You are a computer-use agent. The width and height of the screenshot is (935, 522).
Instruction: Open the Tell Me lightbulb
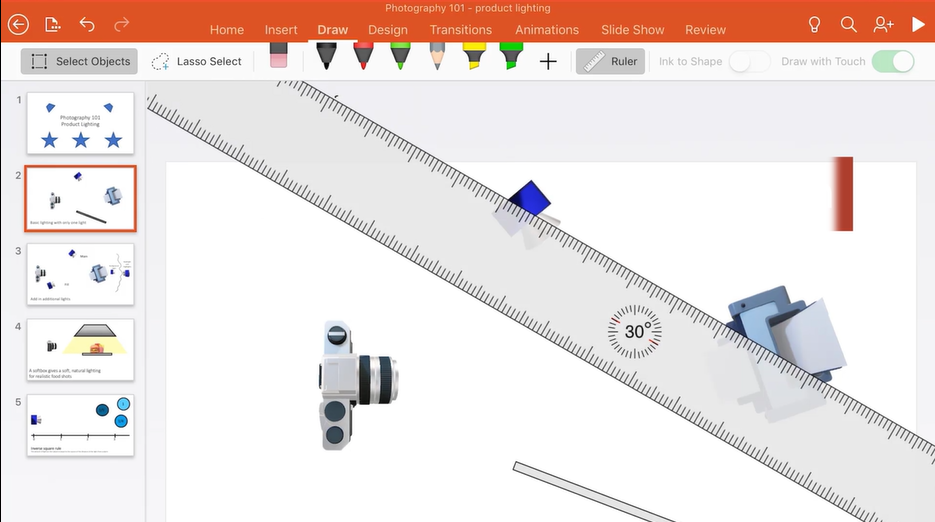pyautogui.click(x=814, y=24)
